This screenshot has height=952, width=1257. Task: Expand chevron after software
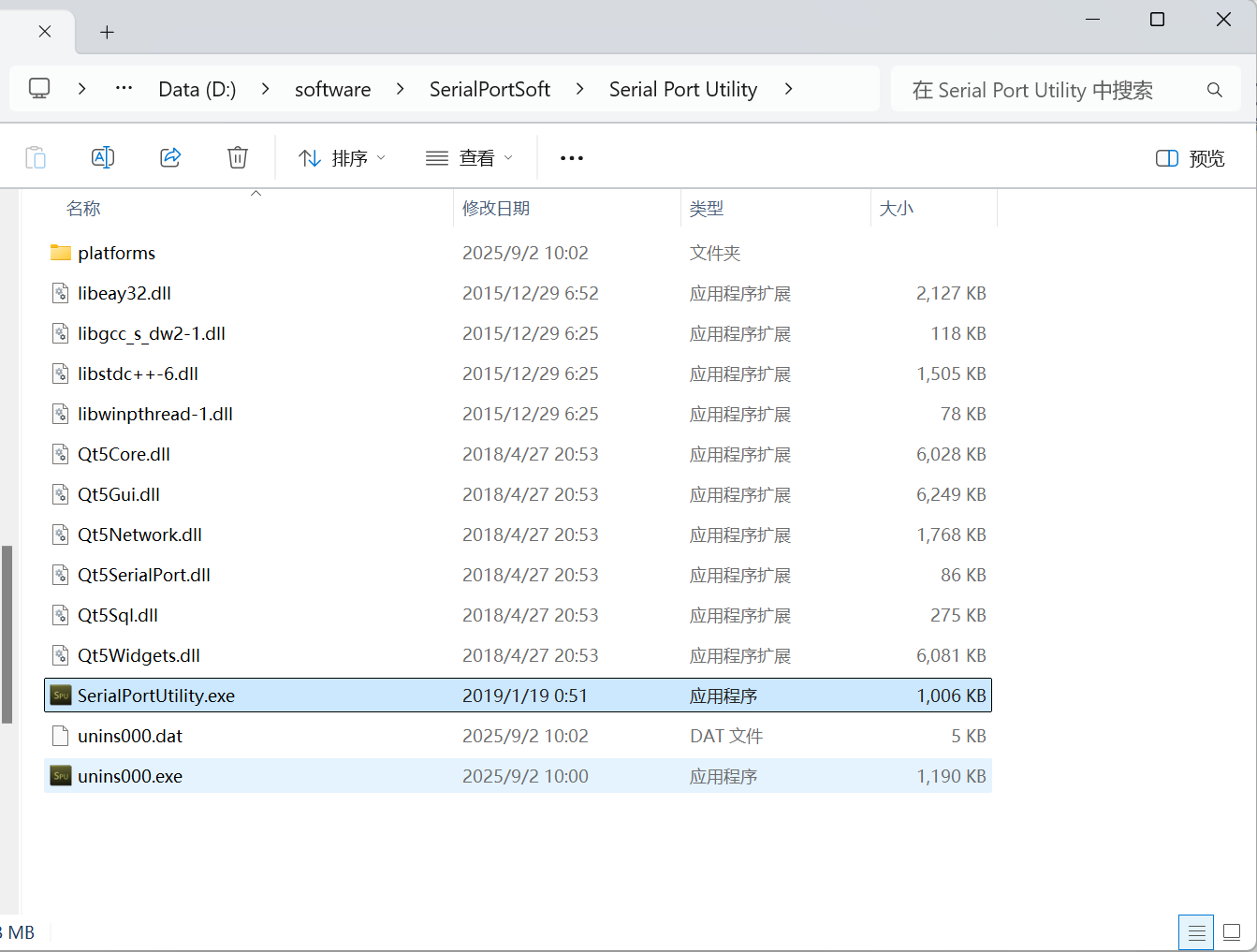click(x=401, y=89)
